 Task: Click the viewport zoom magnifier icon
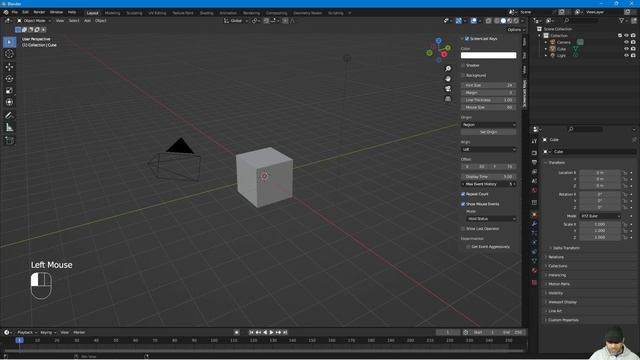448,69
